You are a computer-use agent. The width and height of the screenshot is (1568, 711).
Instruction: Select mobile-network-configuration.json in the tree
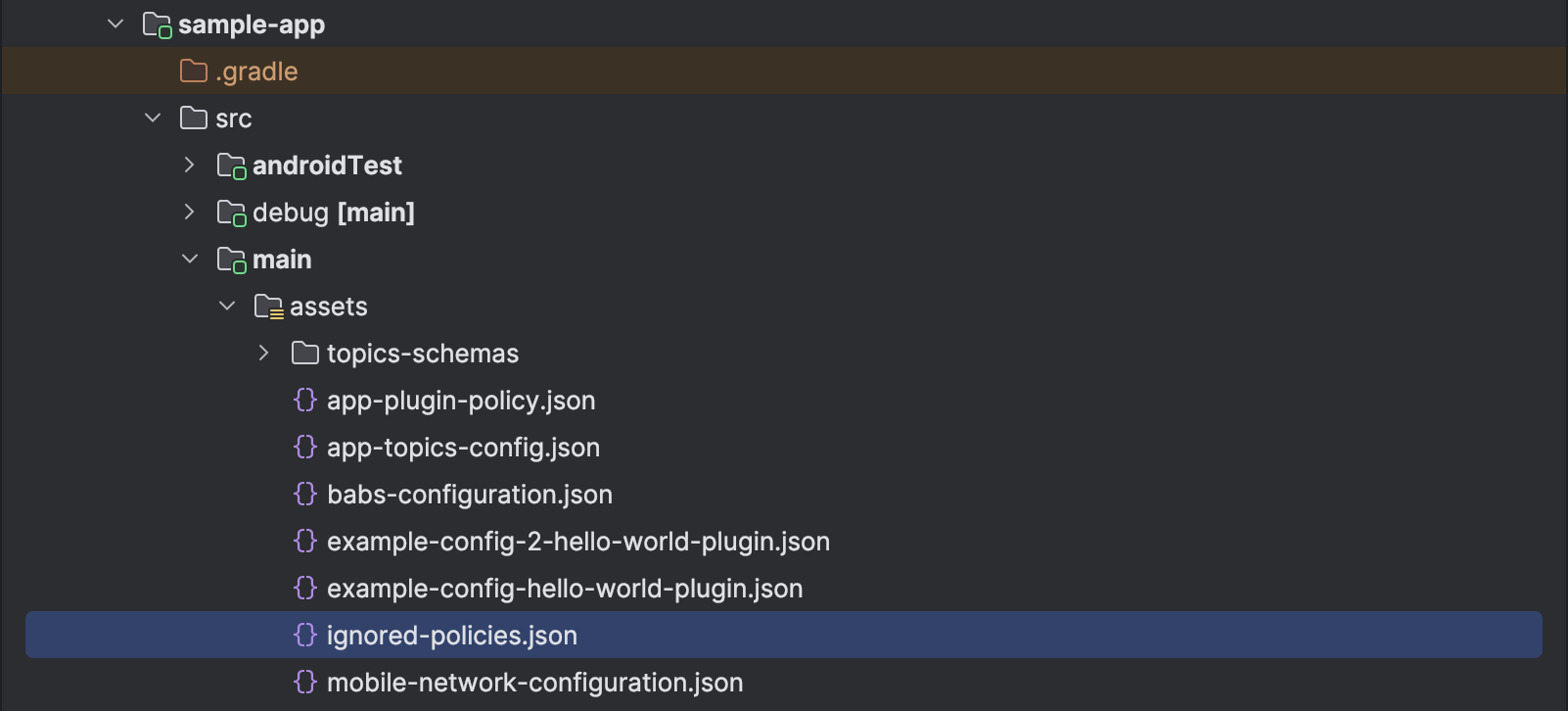[x=534, y=683]
